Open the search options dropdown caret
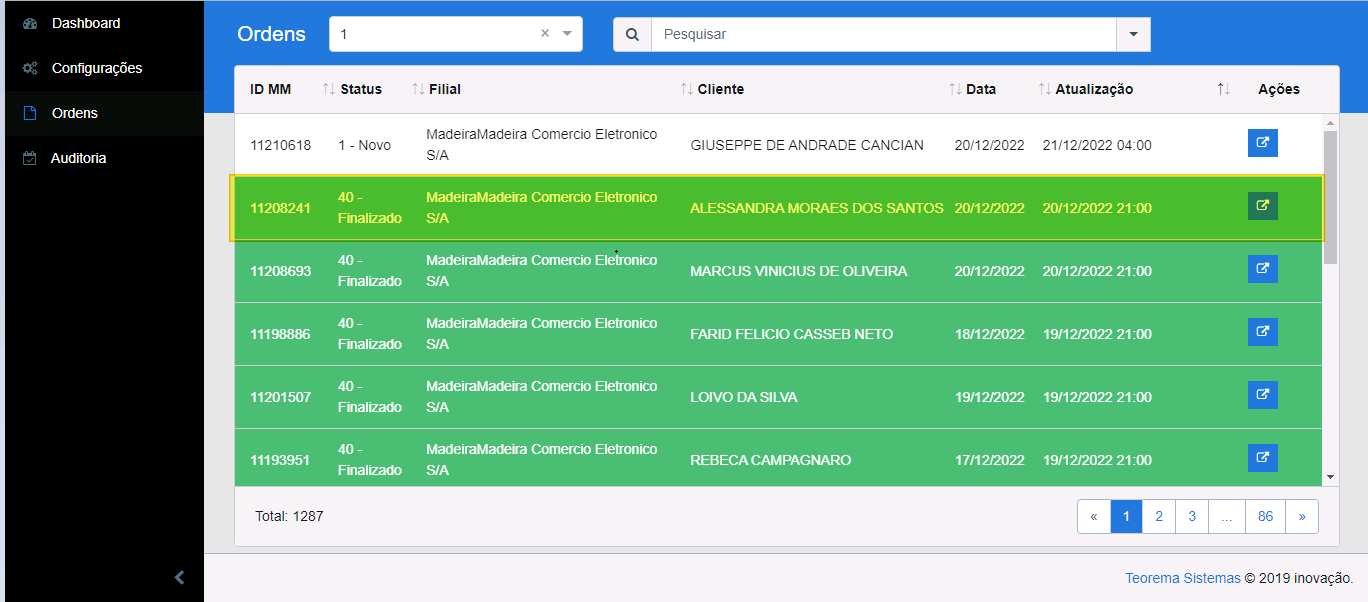 click(x=1133, y=34)
